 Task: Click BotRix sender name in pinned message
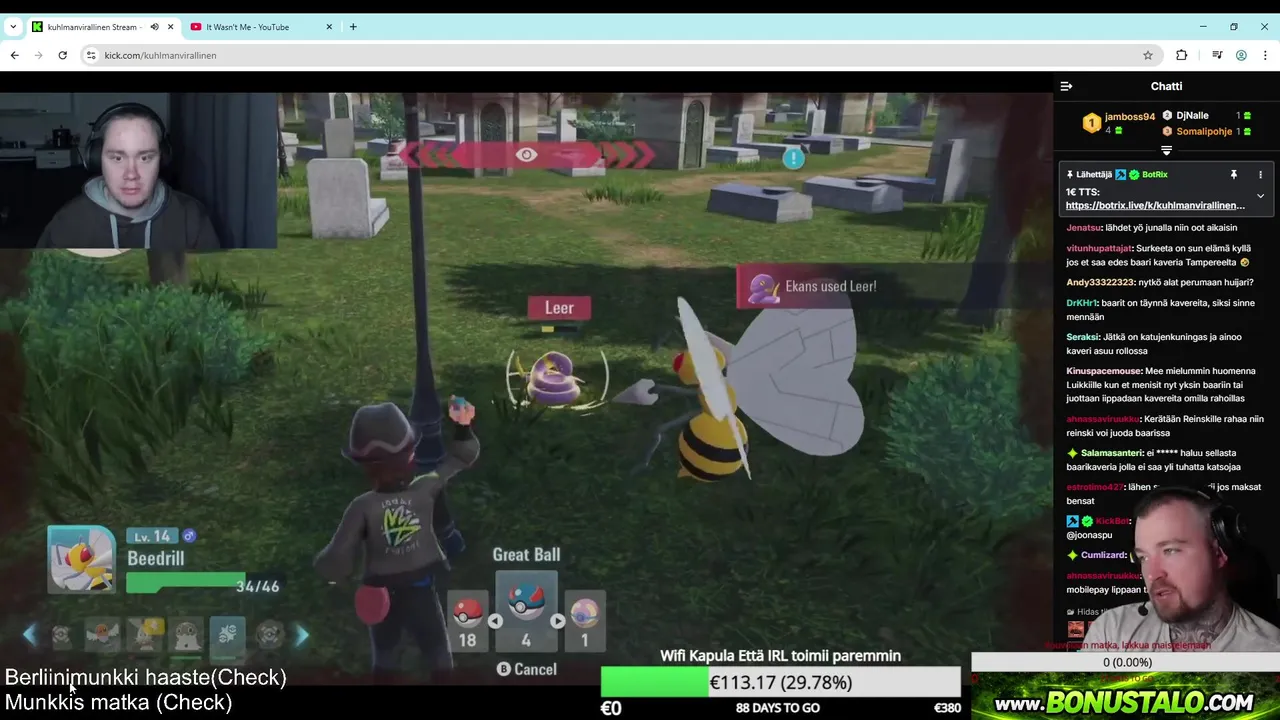click(x=1154, y=175)
